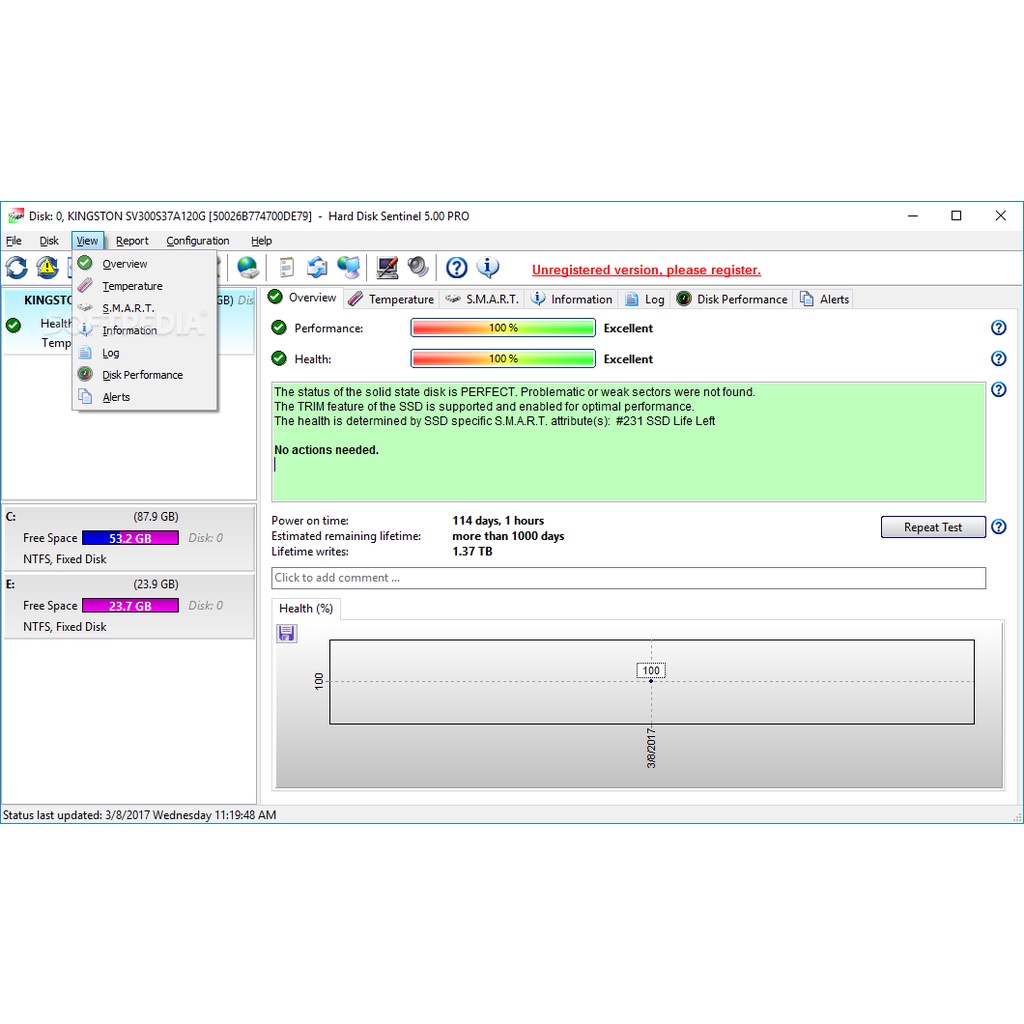Image resolution: width=1024 pixels, height=1024 pixels.
Task: Click 'Unregistered version, please register.' link
Action: click(646, 270)
